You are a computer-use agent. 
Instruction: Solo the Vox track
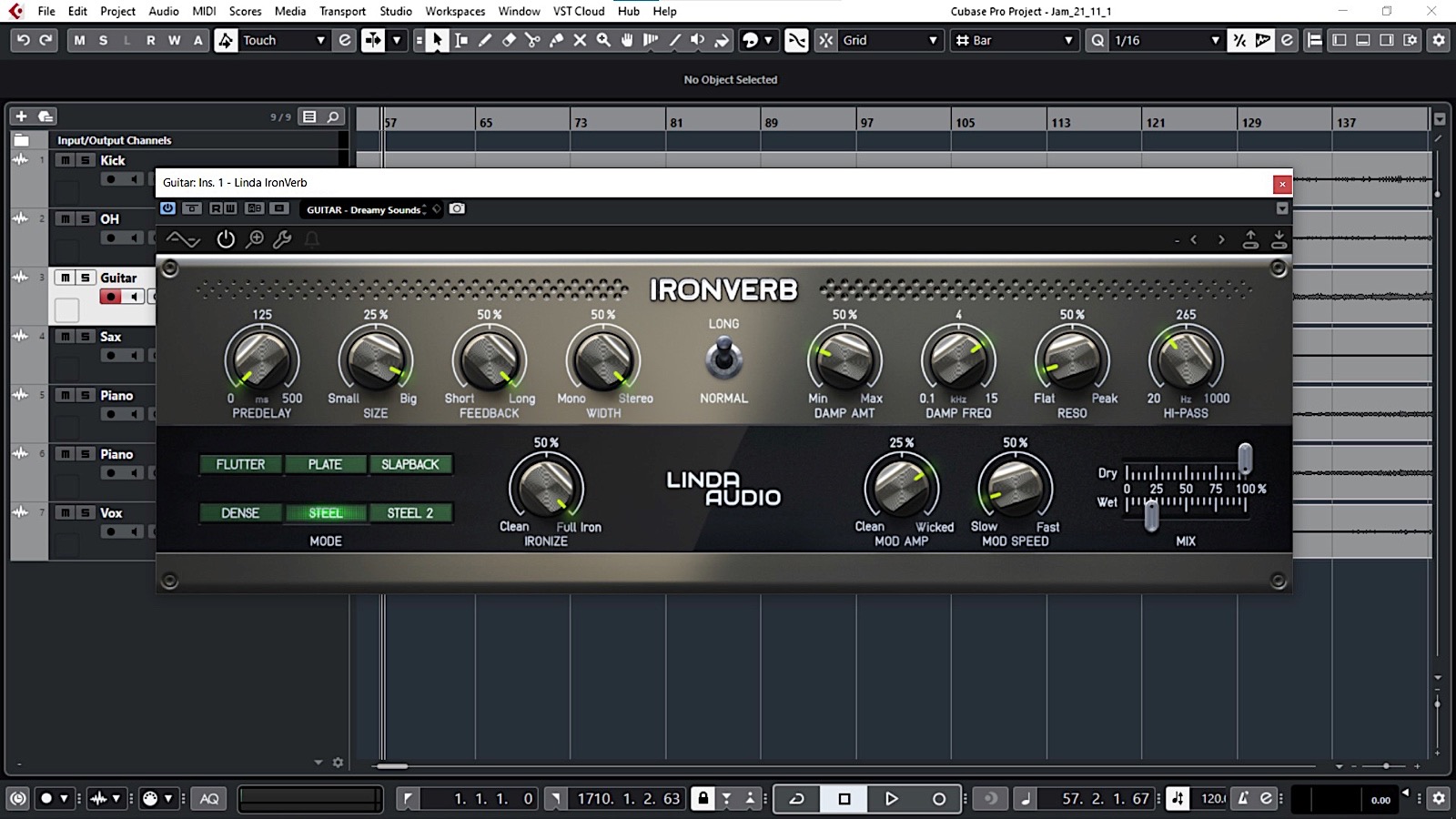click(x=86, y=512)
